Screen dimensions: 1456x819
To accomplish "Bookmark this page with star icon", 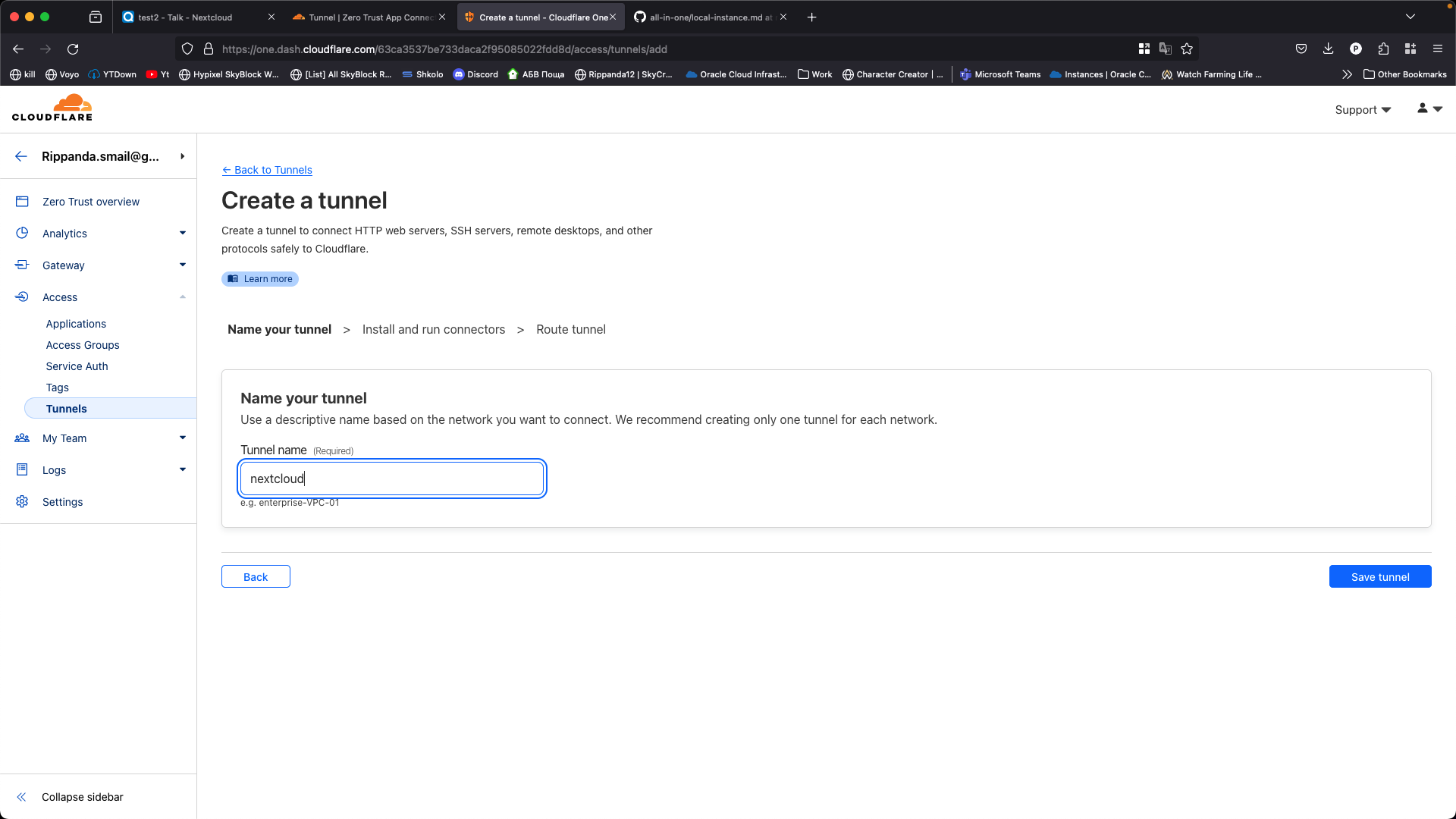I will 1187,49.
